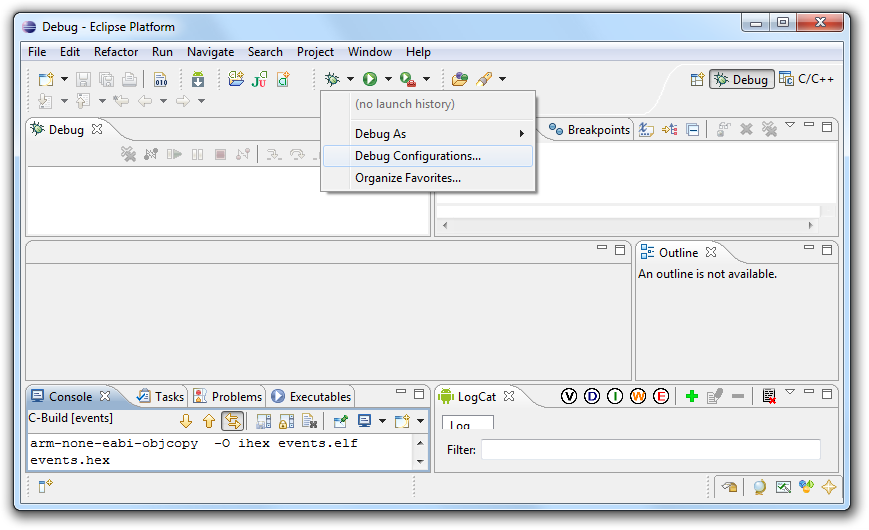
Task: Click the Open Type icon
Action: coord(459,79)
